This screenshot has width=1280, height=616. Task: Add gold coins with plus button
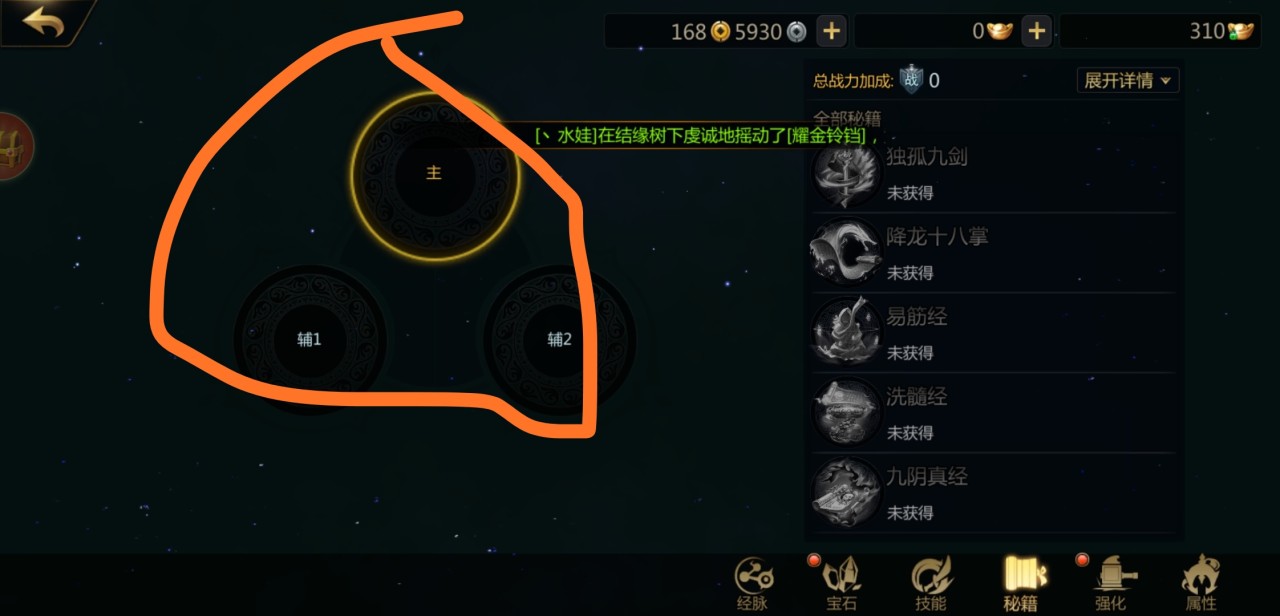click(x=831, y=31)
